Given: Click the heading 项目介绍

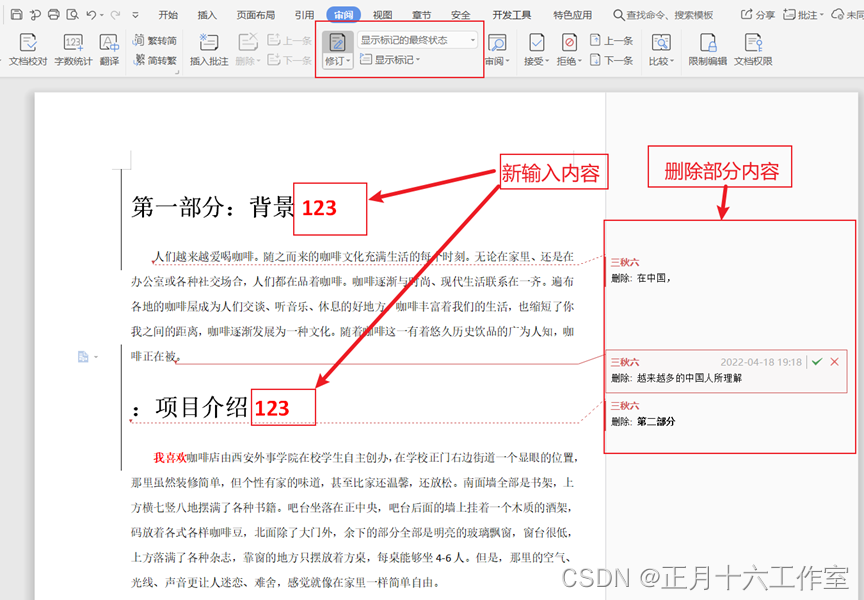Looking at the screenshot, I should (201, 408).
